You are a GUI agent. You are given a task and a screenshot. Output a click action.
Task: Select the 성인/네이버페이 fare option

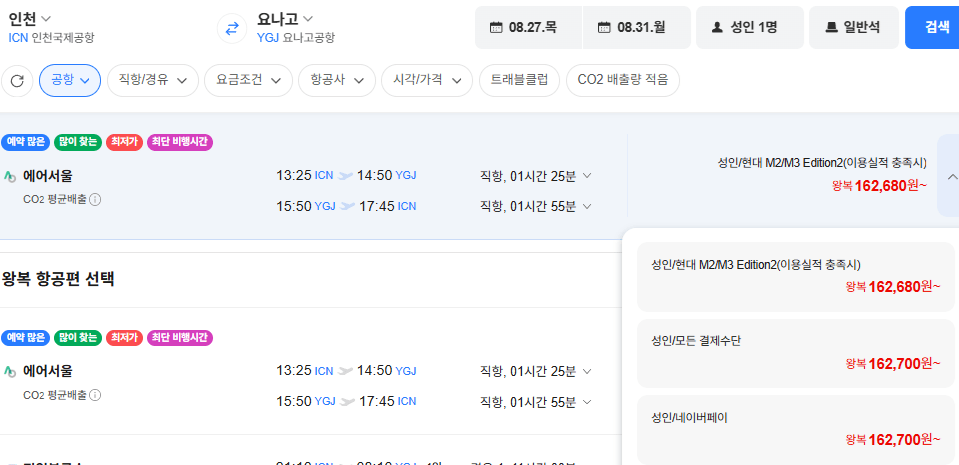[x=796, y=430]
